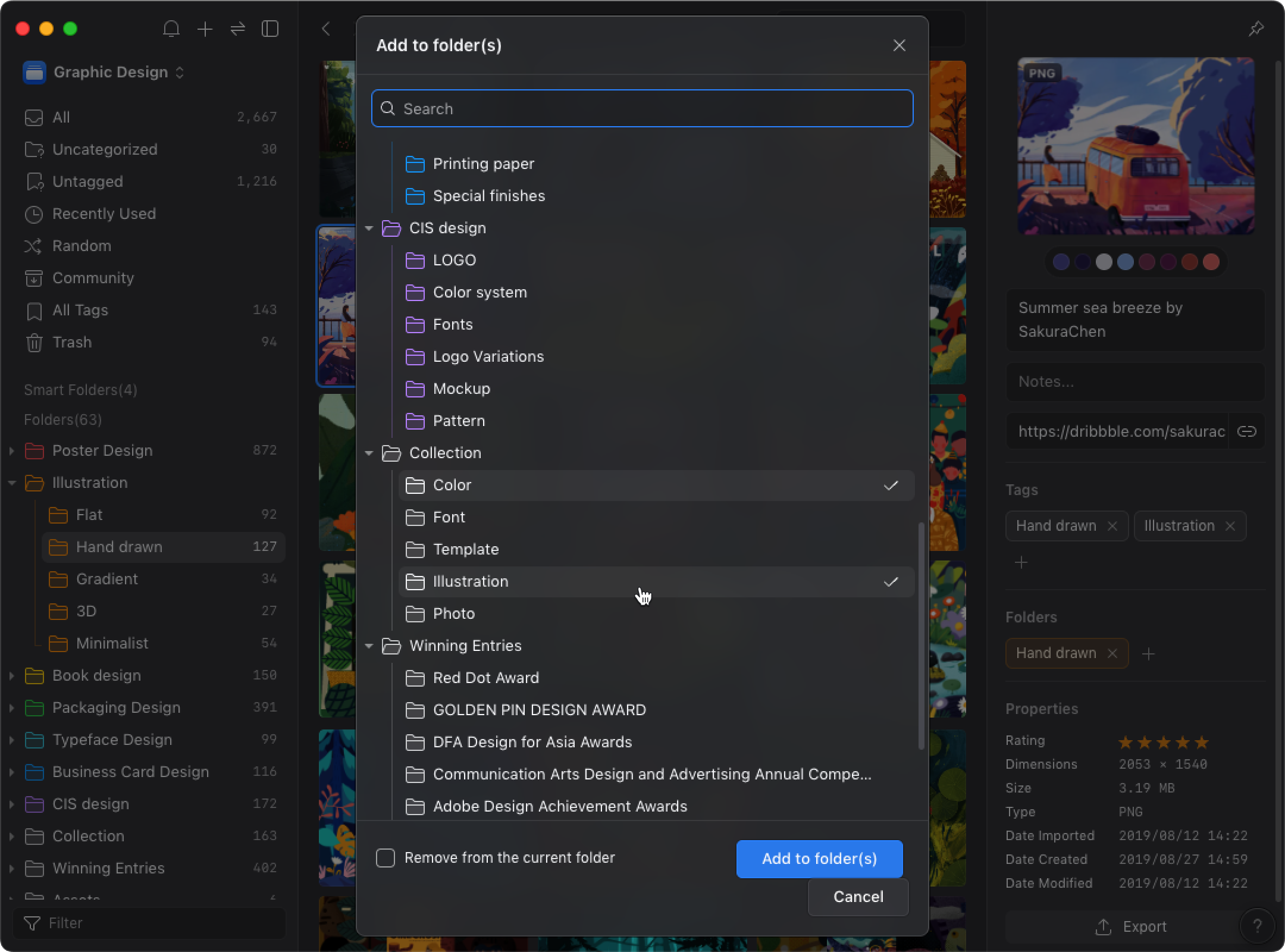The image size is (1285, 952).
Task: Click the Cancel button in the dialog
Action: click(x=859, y=896)
